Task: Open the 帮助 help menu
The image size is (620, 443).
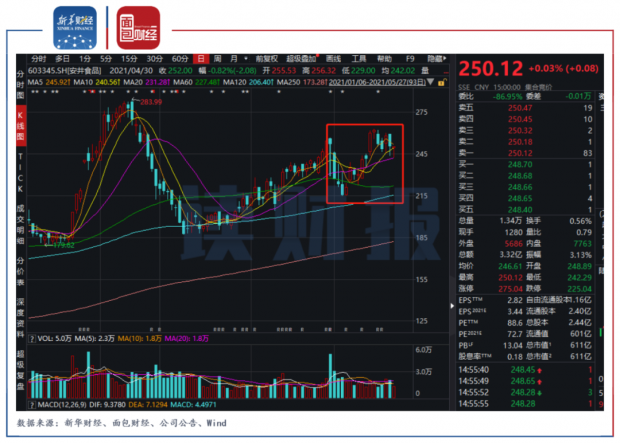Action: (384, 59)
